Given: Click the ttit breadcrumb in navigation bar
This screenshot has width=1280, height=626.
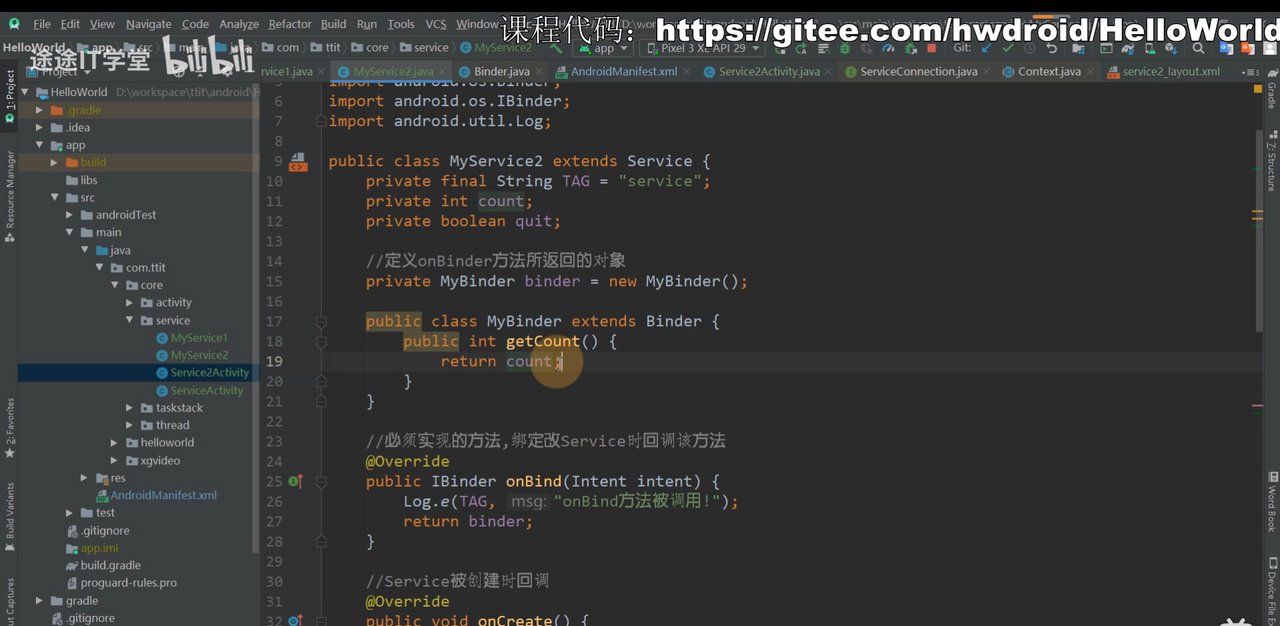Looking at the screenshot, I should click(326, 47).
